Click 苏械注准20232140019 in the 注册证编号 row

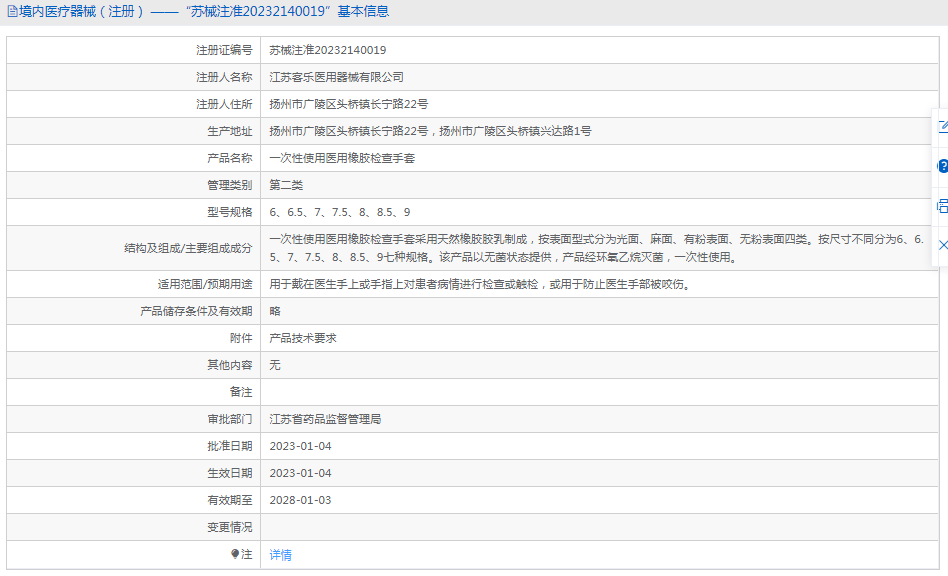(328, 50)
